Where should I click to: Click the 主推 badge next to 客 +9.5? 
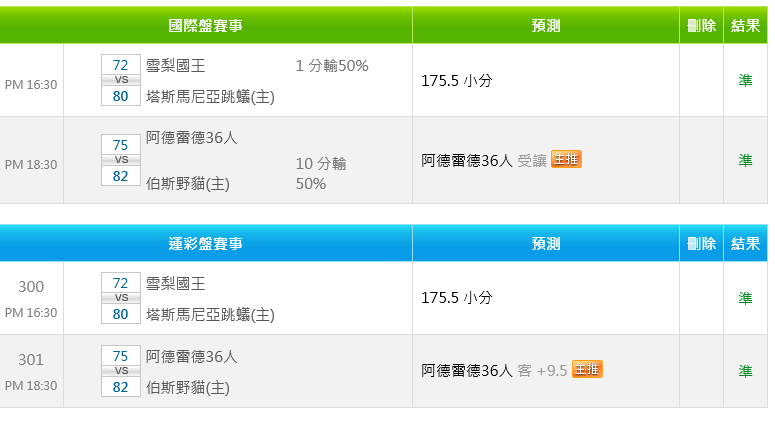click(587, 369)
